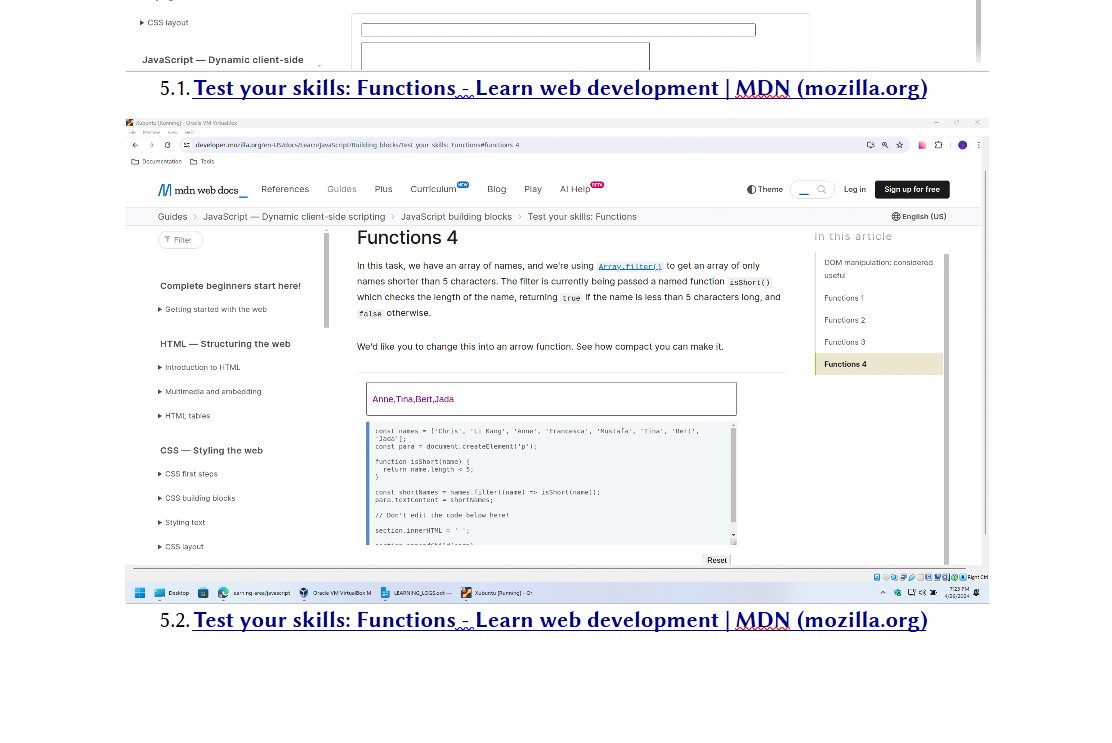Click the notification bell in system tray
Viewport: 1112px width, 743px height.
[977, 593]
